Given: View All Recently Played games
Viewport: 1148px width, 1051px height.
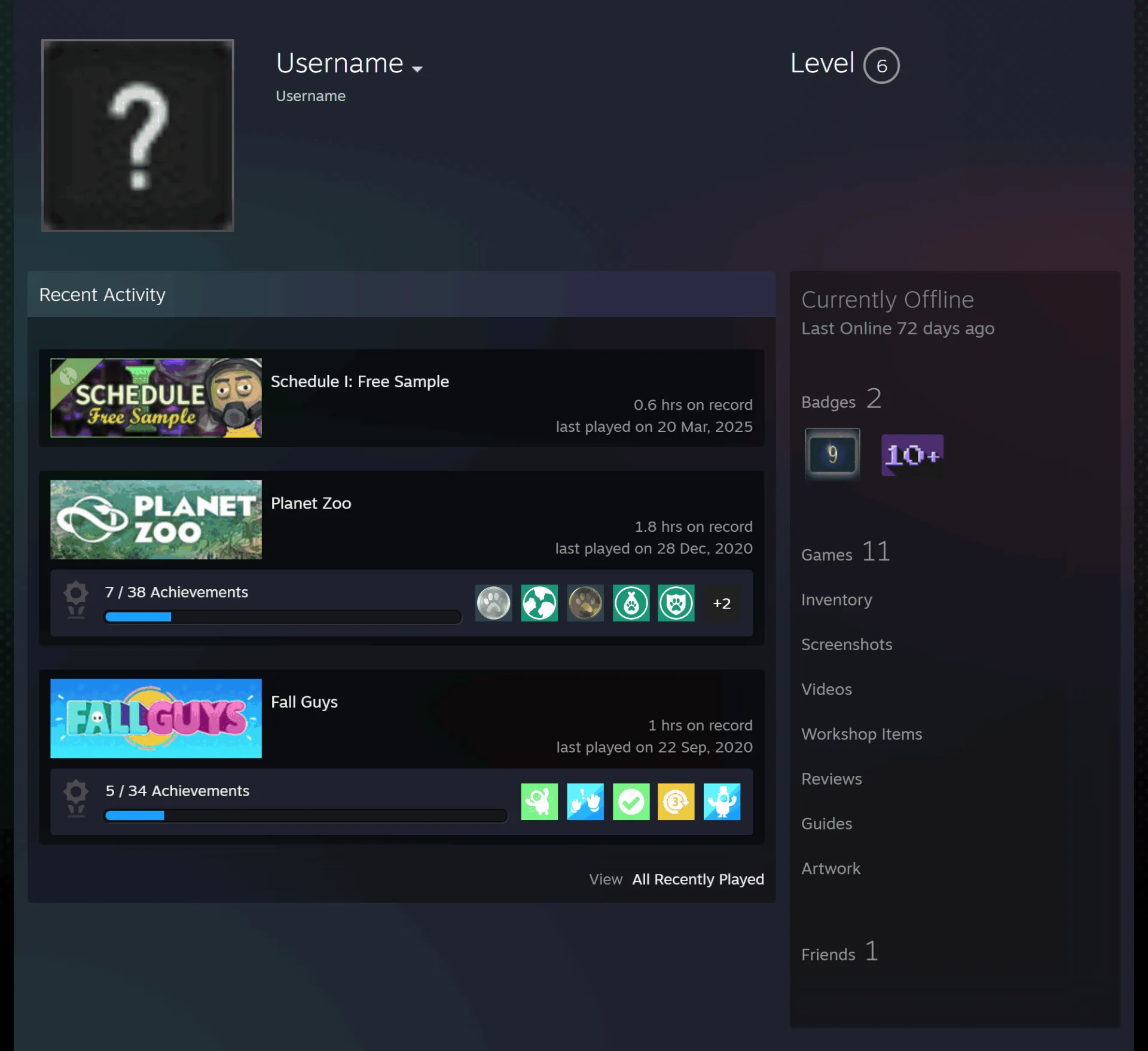Looking at the screenshot, I should click(x=698, y=879).
